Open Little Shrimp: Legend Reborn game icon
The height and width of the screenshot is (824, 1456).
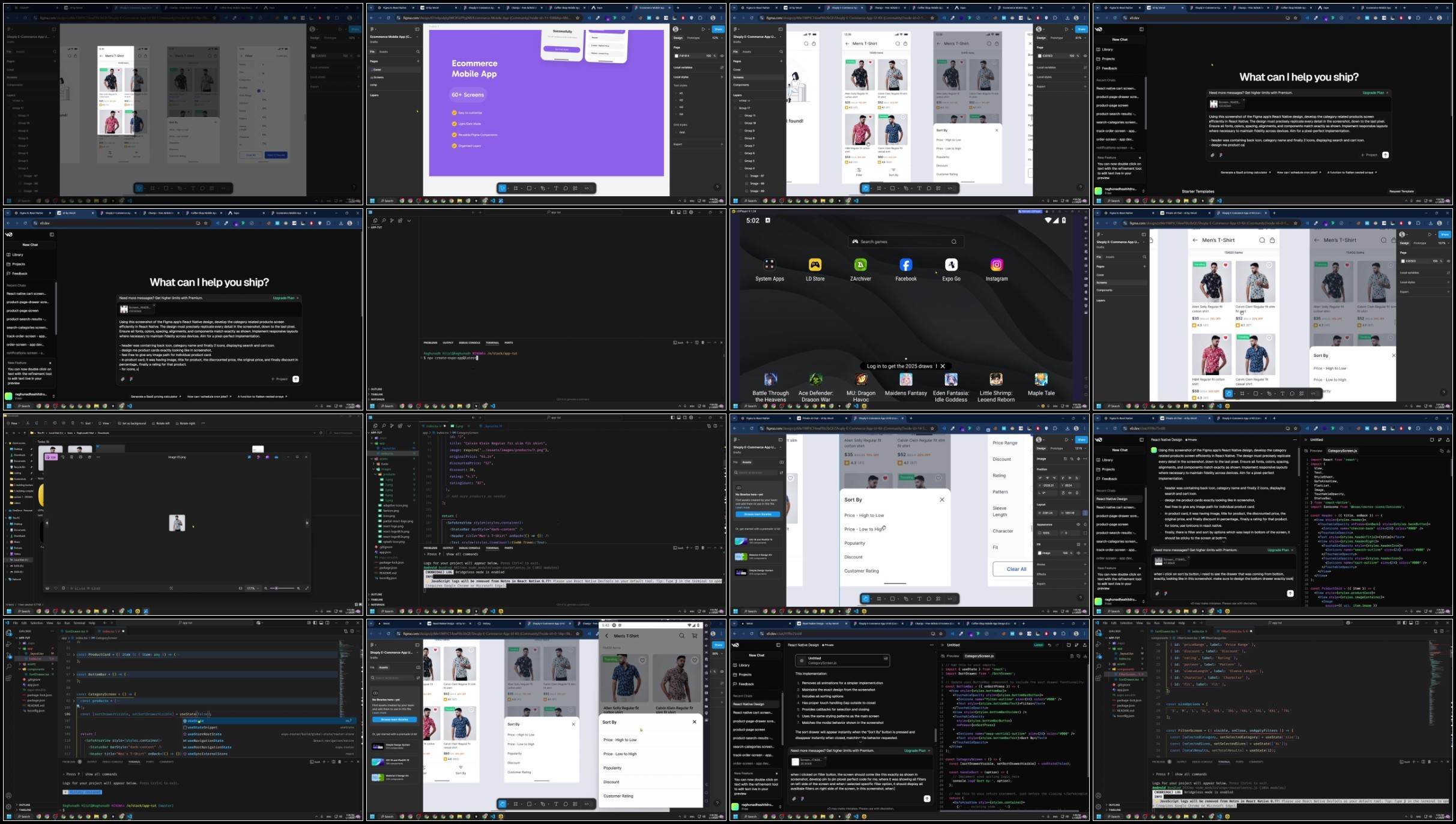(x=996, y=379)
